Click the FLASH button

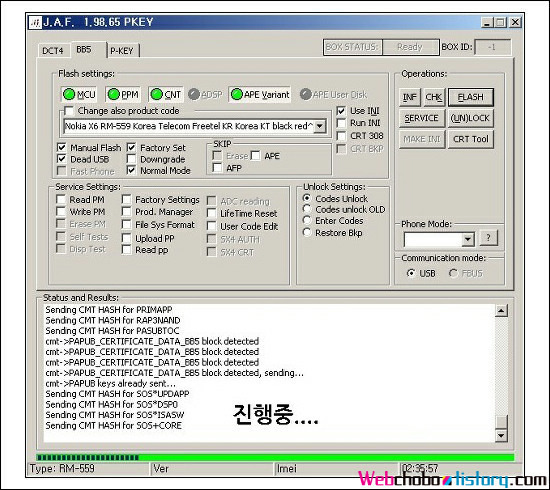coord(470,97)
